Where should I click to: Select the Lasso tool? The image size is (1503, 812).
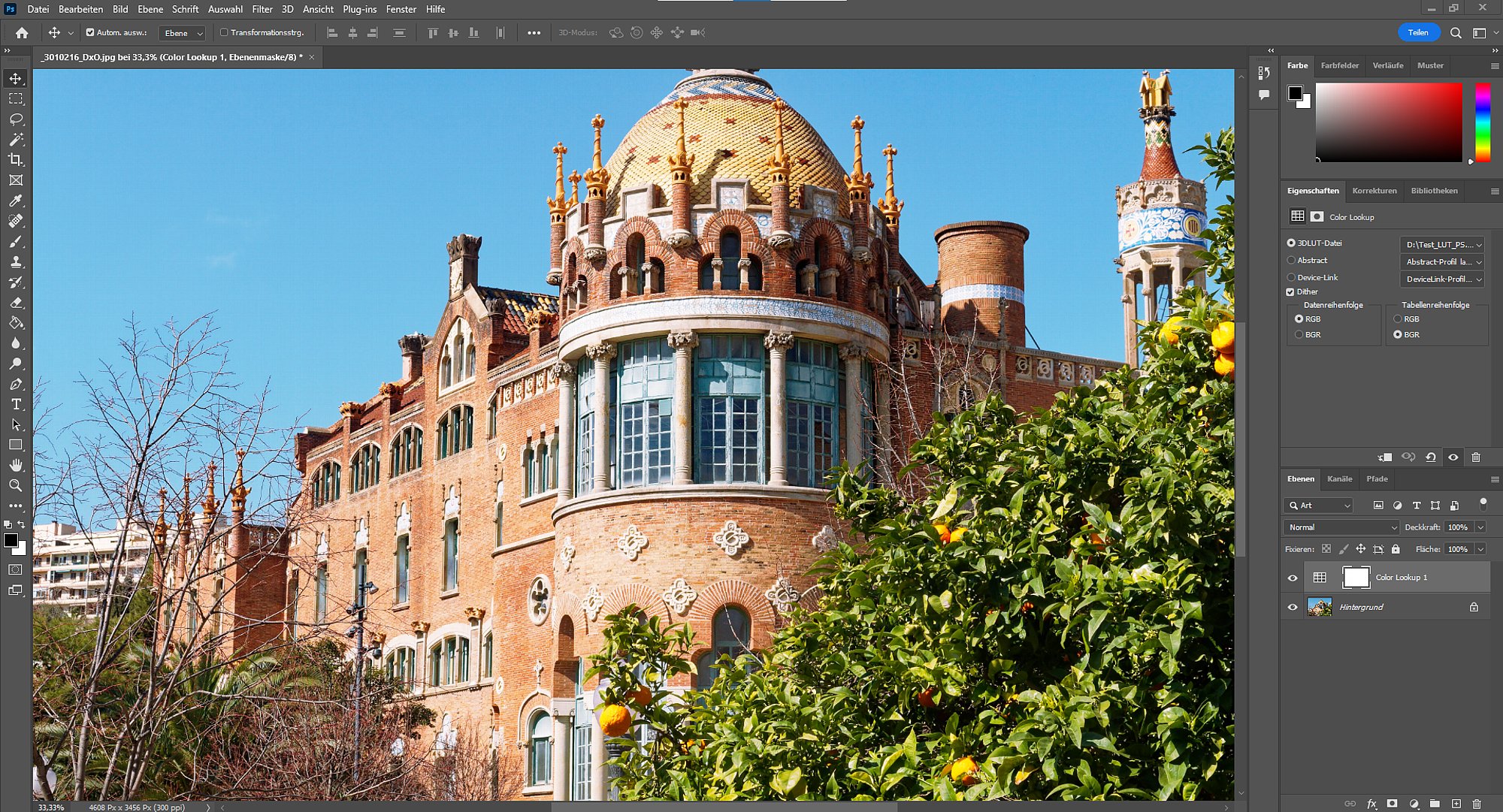pos(16,119)
